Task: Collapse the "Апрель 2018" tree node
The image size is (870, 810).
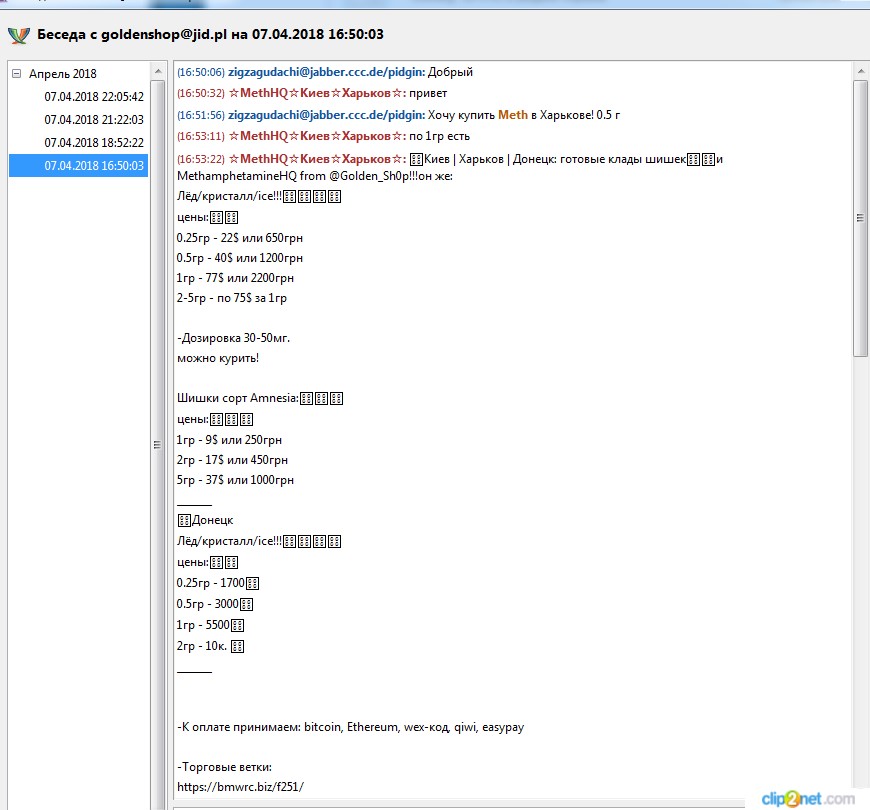Action: [16, 74]
